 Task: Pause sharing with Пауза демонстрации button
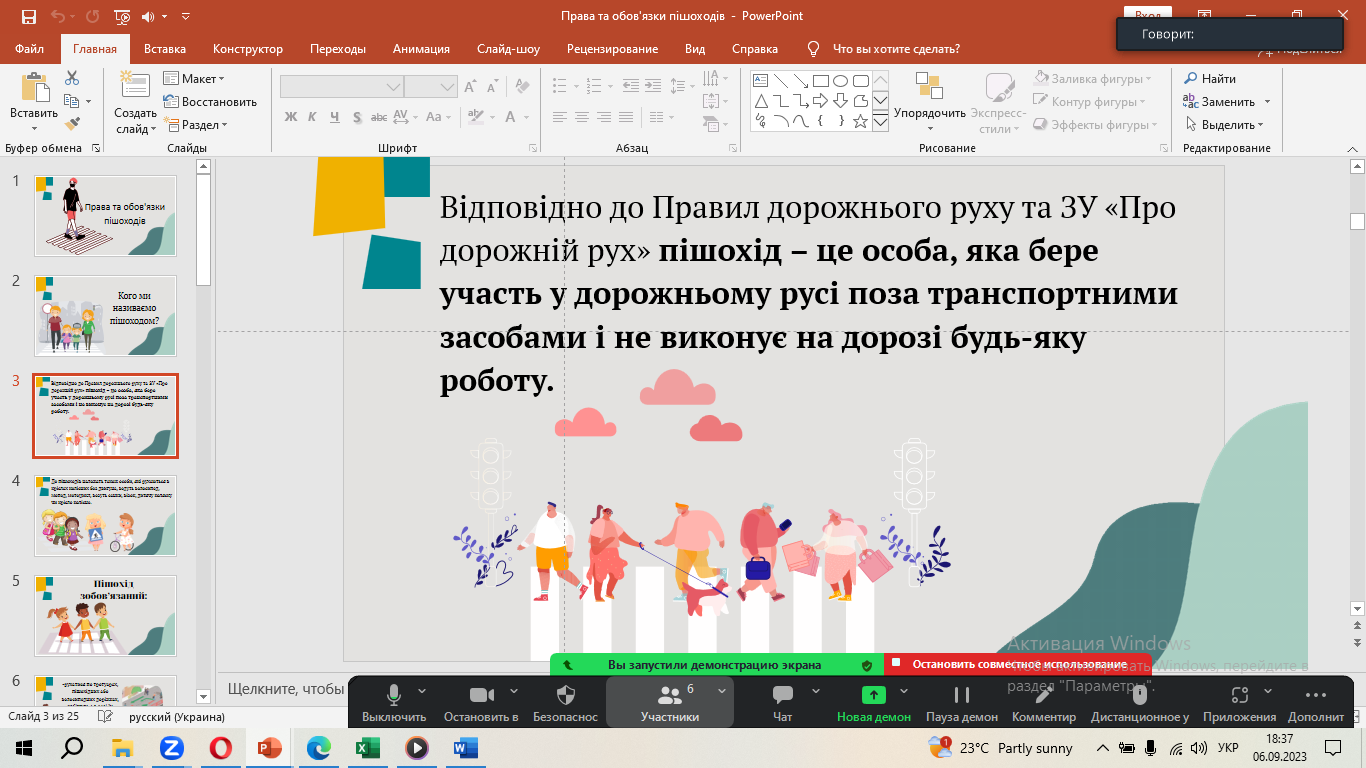[x=962, y=702]
